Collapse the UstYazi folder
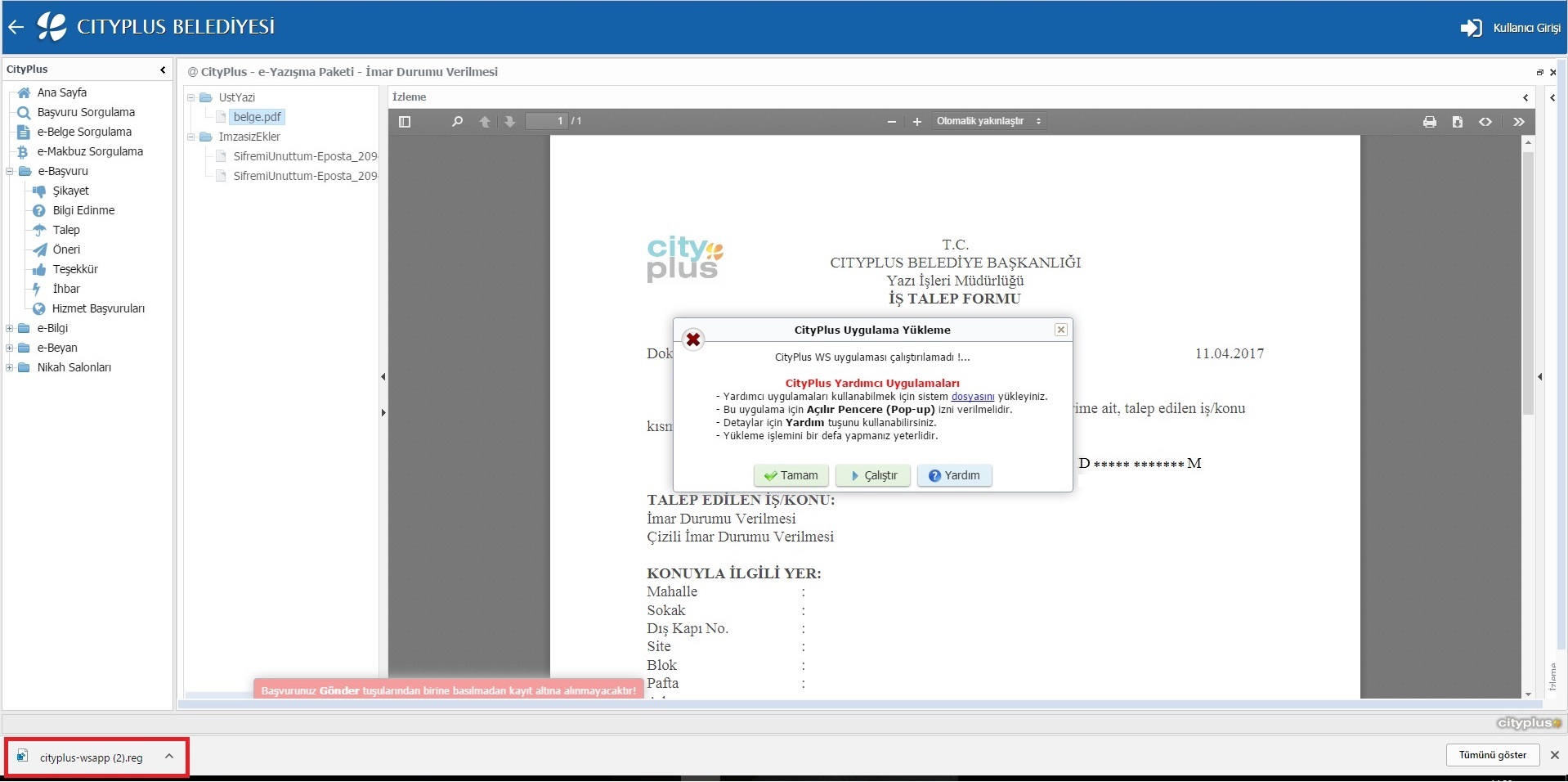1568x782 pixels. (x=191, y=97)
